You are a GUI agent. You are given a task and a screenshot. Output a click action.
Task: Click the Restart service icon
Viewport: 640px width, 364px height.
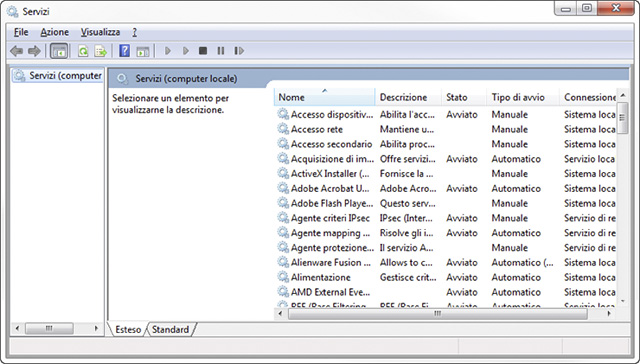239,51
